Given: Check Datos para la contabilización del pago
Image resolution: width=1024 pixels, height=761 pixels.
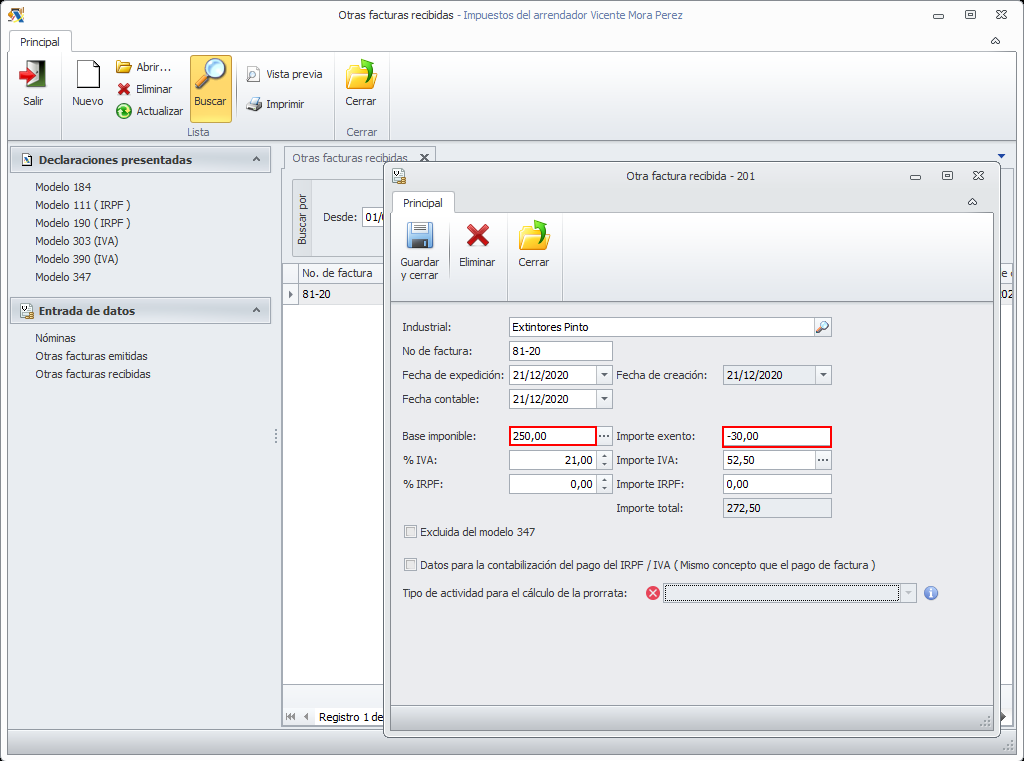Looking at the screenshot, I should 410,565.
